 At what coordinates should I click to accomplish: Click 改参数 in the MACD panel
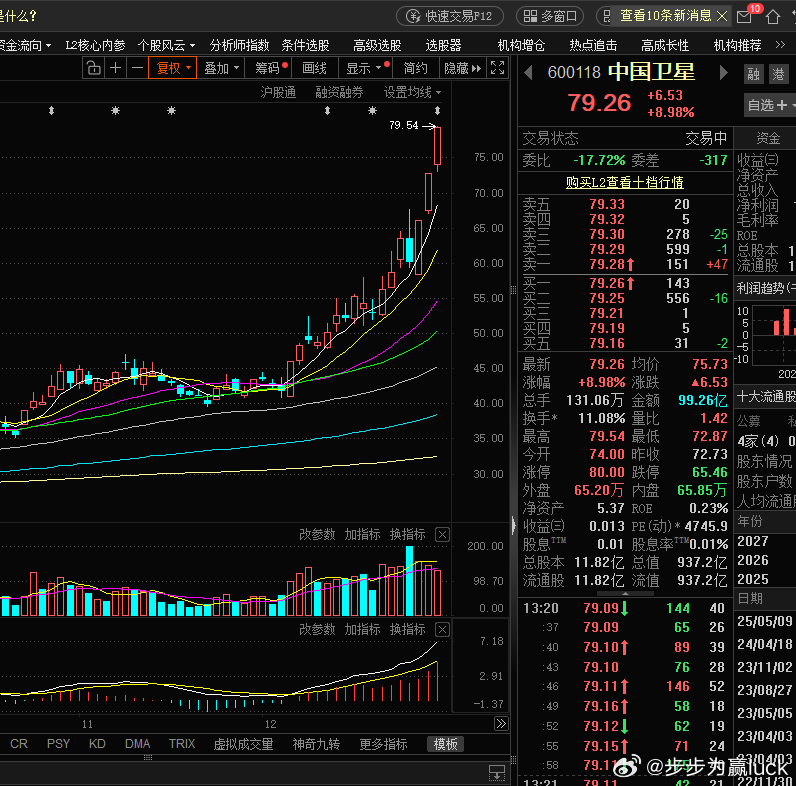317,629
